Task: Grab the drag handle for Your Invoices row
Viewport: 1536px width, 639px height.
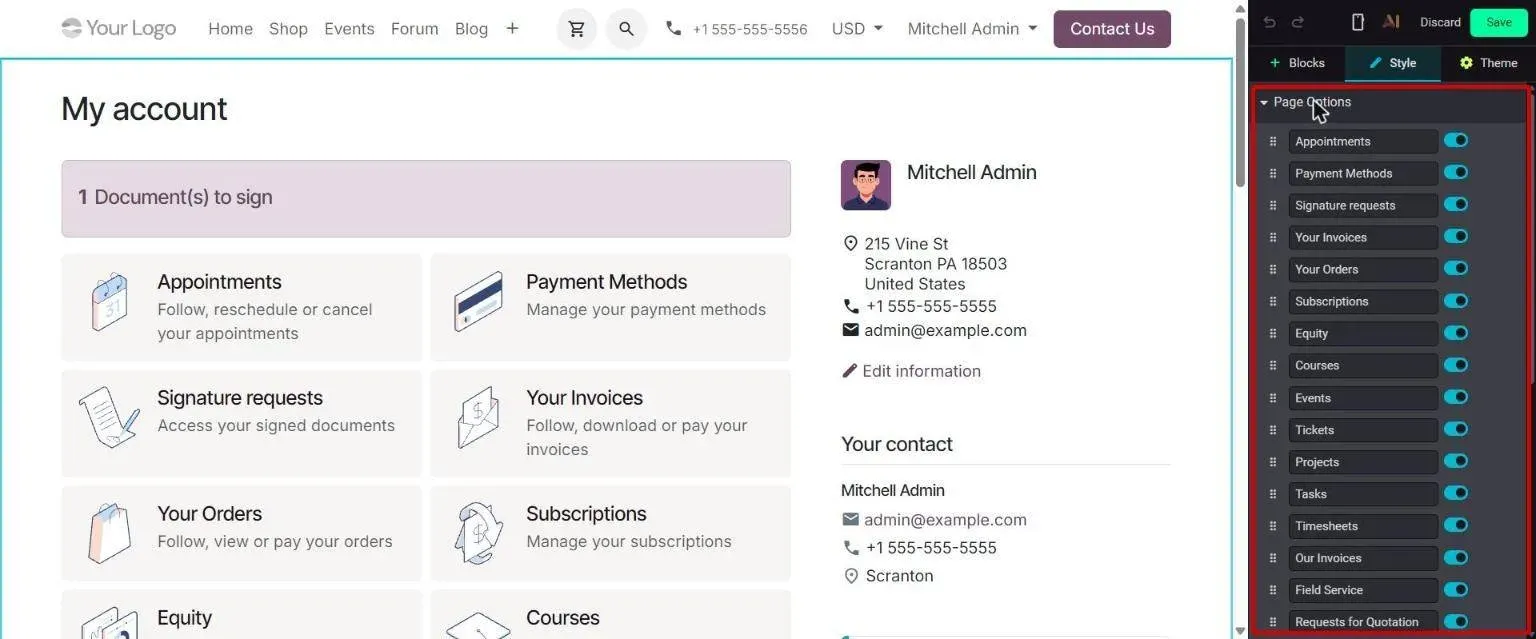Action: coord(1273,237)
